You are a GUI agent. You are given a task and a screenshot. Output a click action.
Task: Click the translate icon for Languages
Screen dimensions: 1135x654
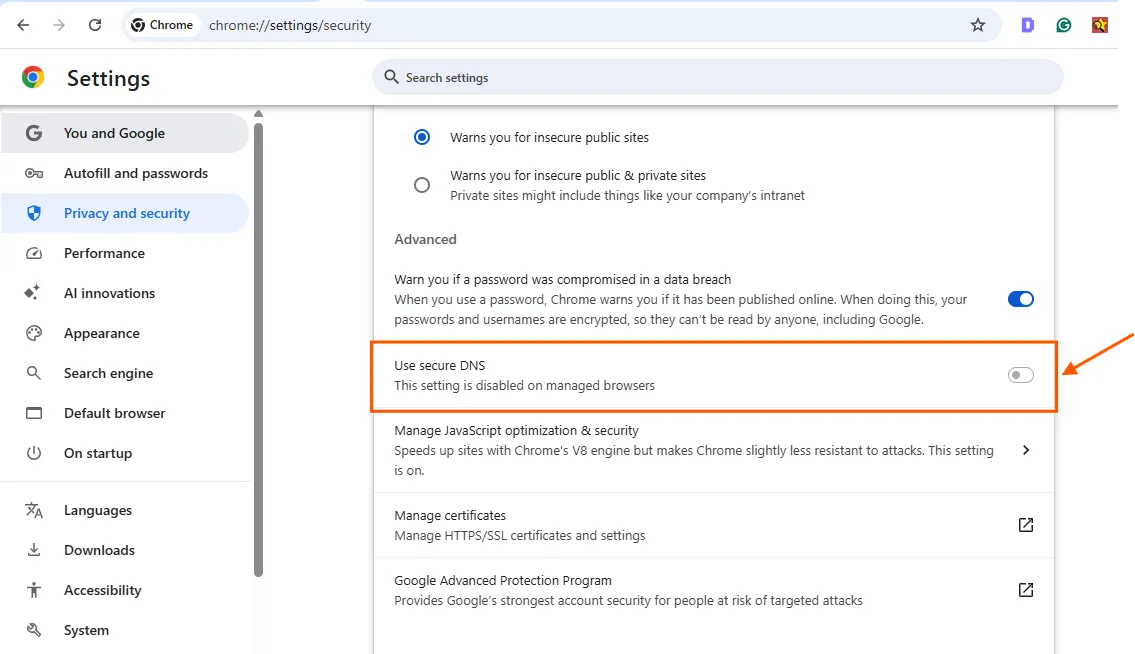33,510
